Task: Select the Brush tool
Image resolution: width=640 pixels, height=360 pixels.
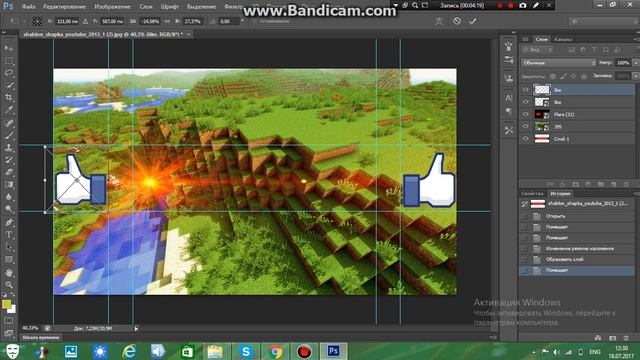Action: pos(9,135)
